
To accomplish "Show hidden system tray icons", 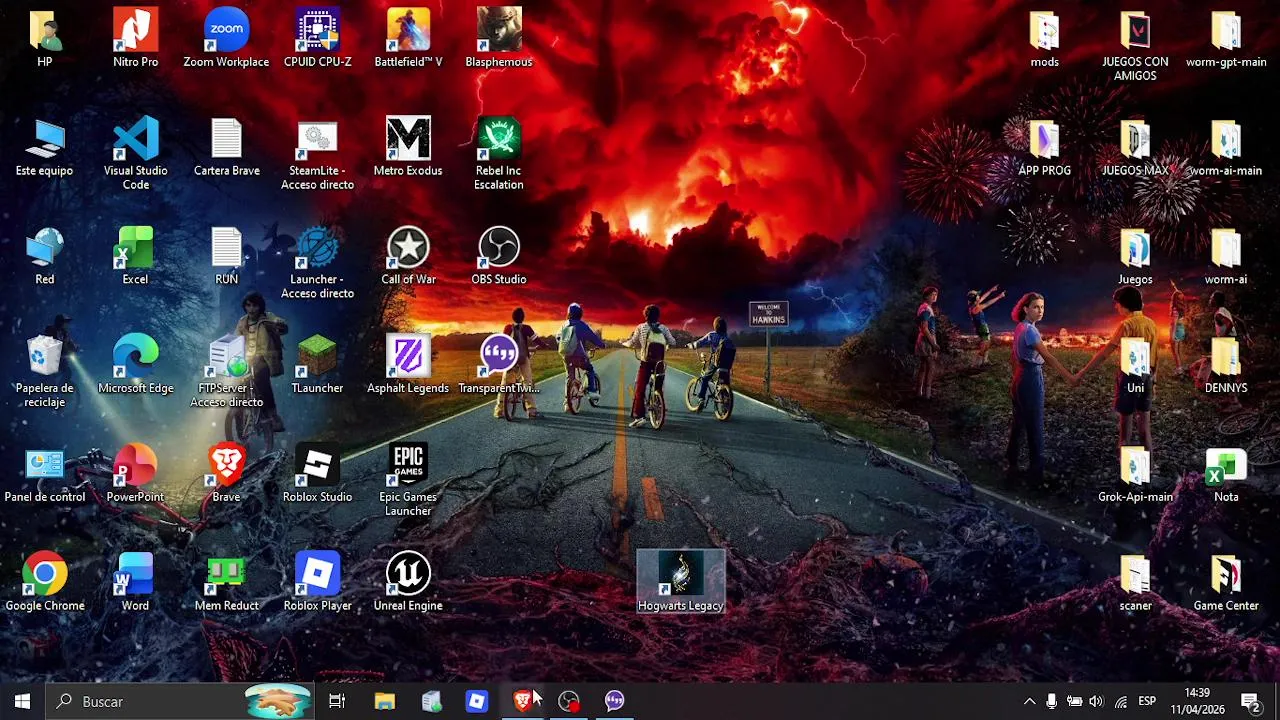I will point(1029,701).
